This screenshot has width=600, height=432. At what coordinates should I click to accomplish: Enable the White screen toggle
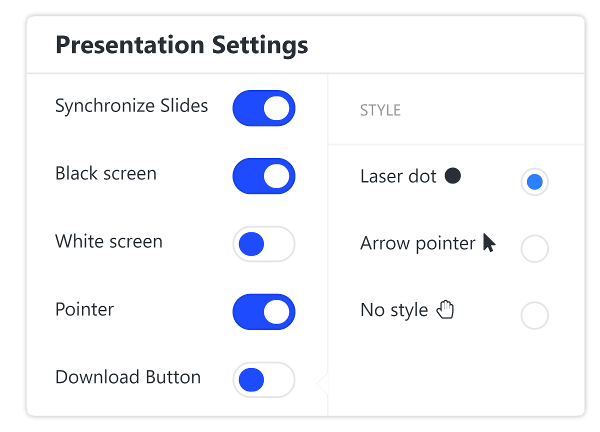[264, 244]
